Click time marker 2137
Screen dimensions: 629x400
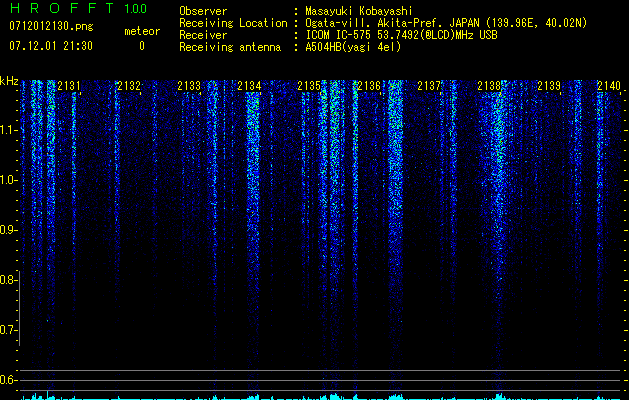click(429, 85)
